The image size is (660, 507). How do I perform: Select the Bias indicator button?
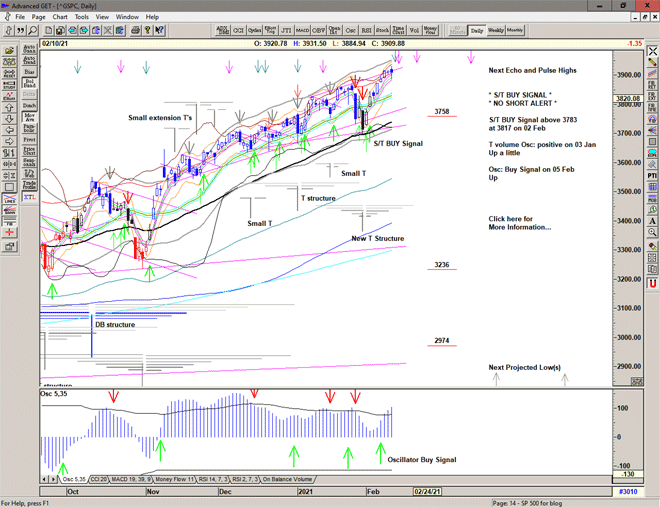pos(28,73)
